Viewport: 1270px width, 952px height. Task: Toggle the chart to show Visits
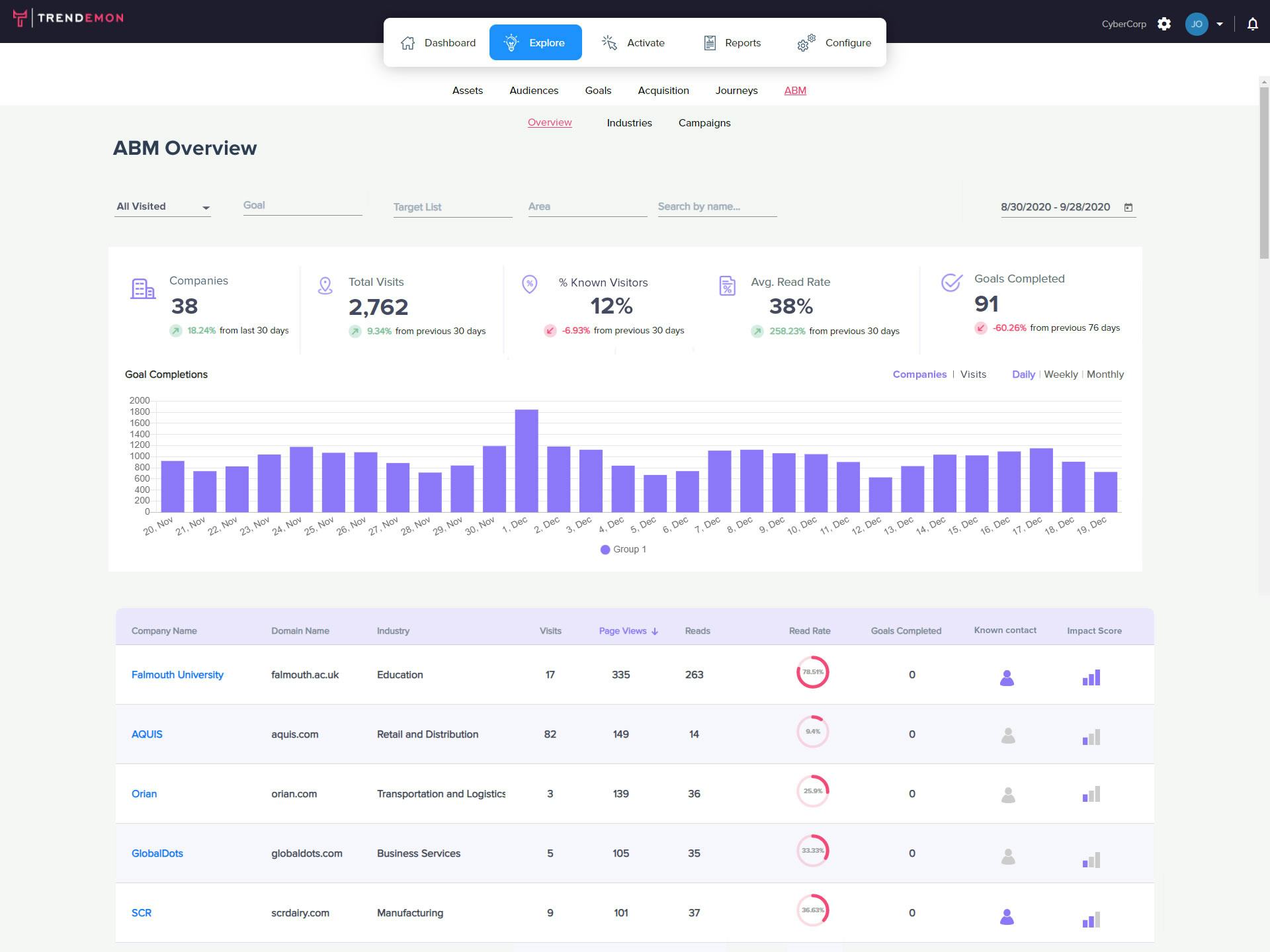tap(973, 374)
